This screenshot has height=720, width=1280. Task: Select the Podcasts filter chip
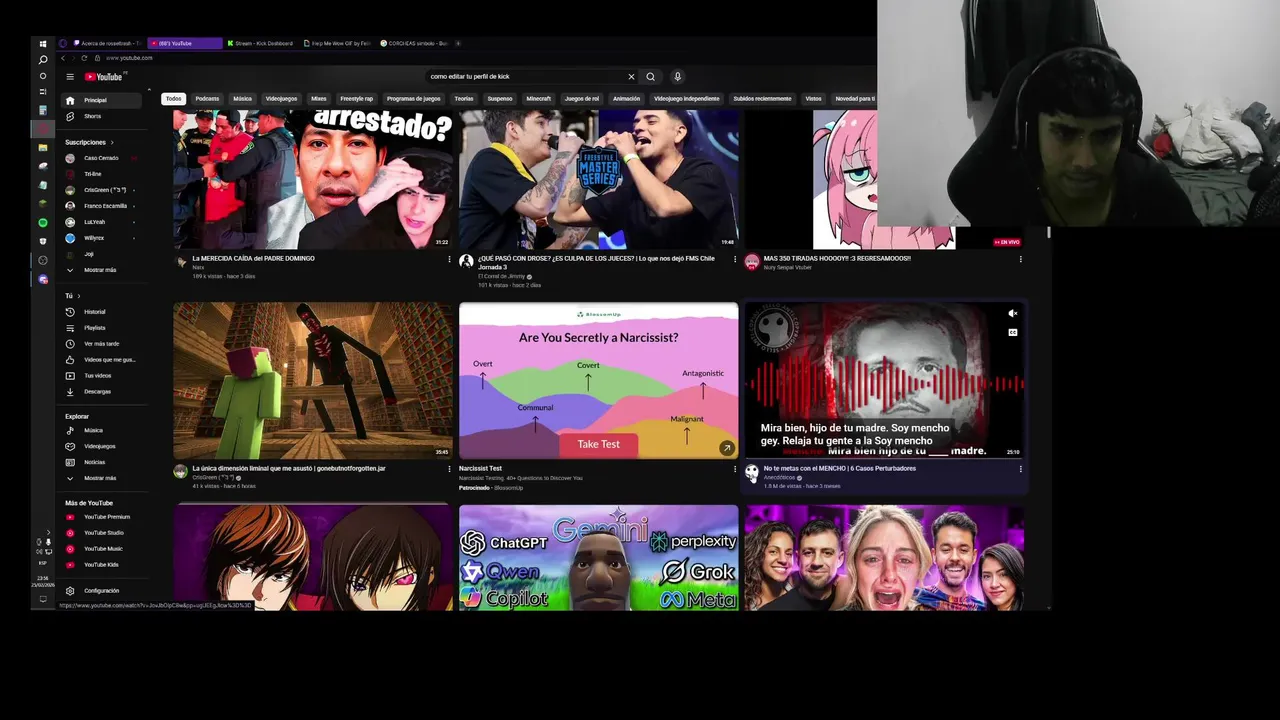point(207,99)
